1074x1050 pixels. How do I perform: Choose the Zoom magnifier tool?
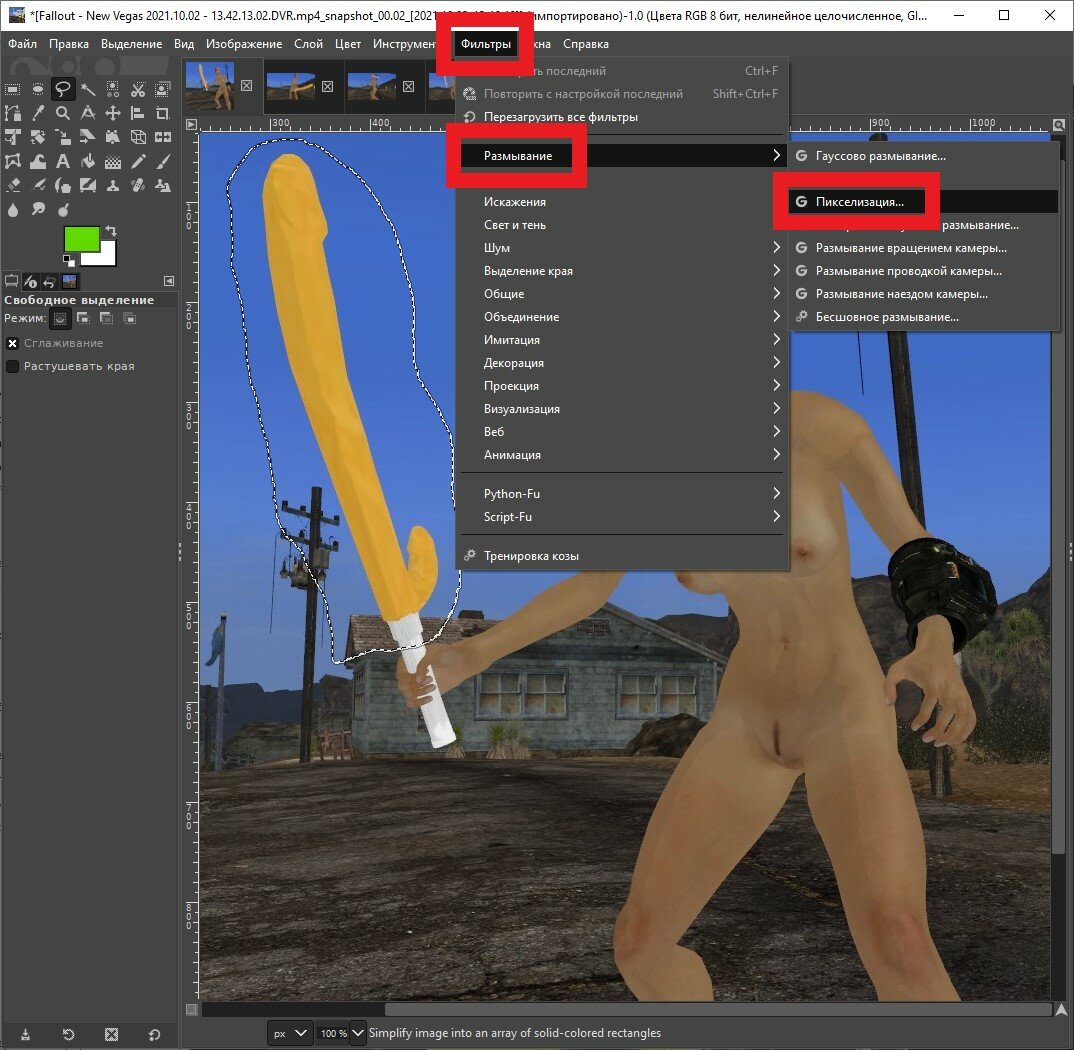coord(63,113)
